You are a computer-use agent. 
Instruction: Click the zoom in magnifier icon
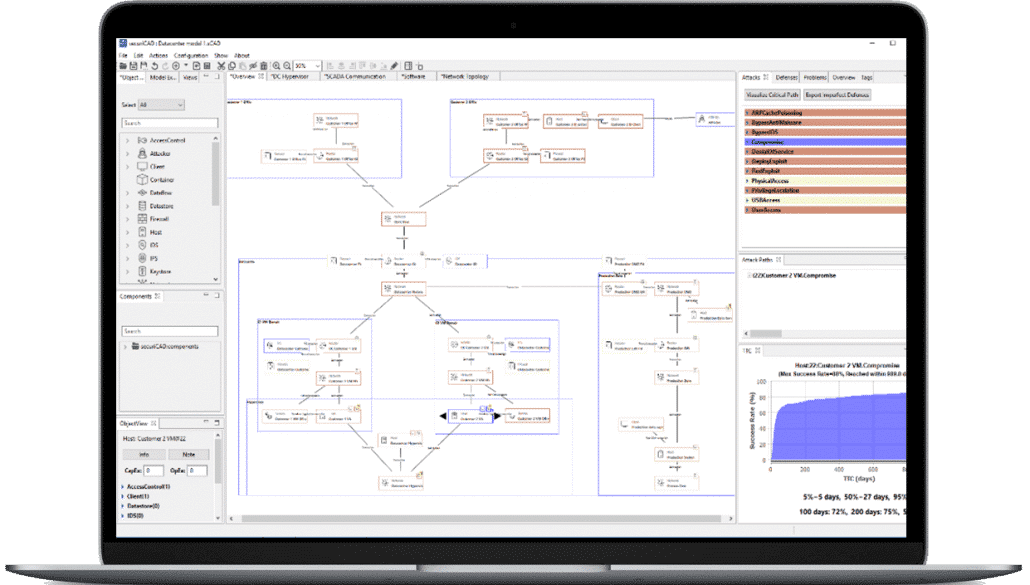click(x=277, y=66)
